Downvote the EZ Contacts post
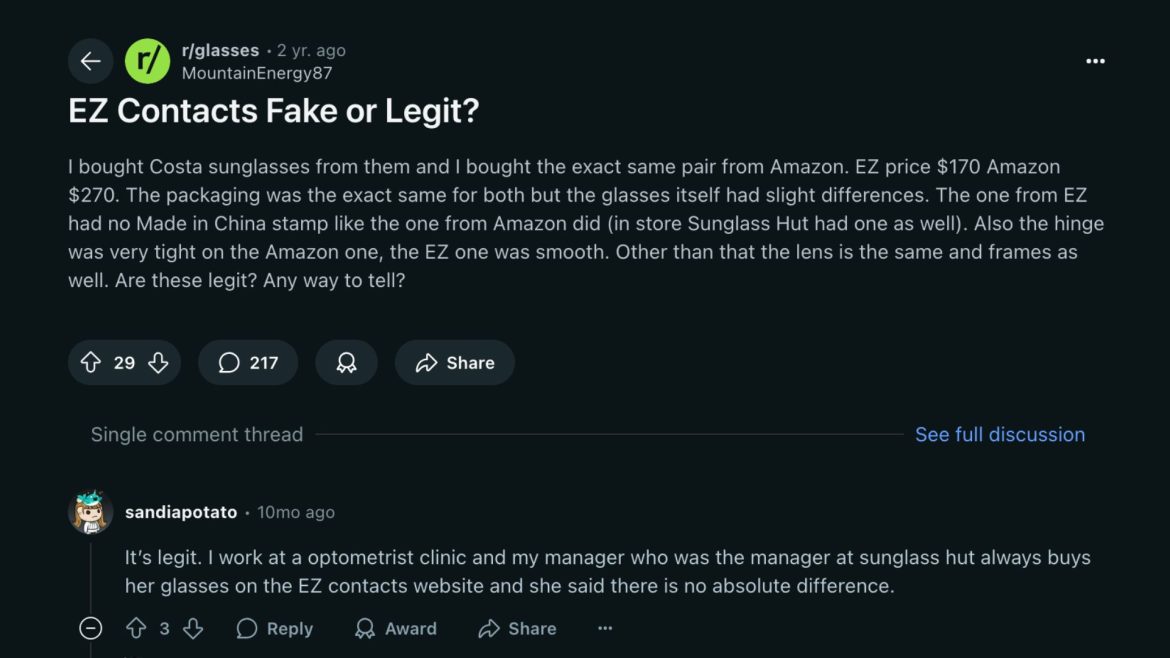Screen dimensions: 1170x658 [x=158, y=363]
